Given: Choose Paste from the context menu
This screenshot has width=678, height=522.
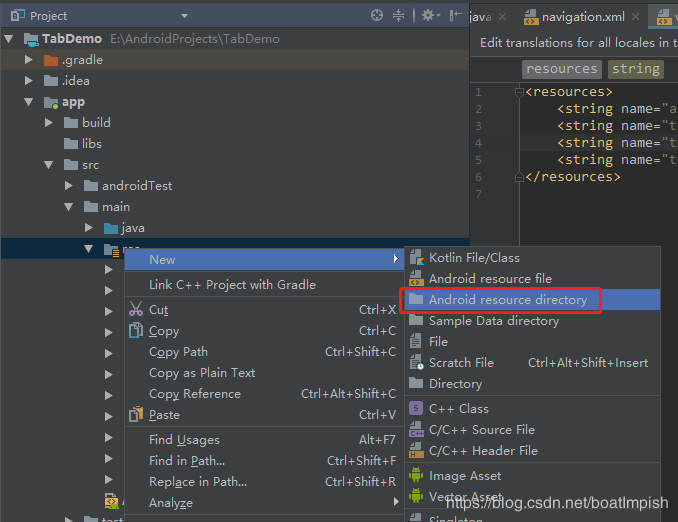Looking at the screenshot, I should tap(264, 415).
